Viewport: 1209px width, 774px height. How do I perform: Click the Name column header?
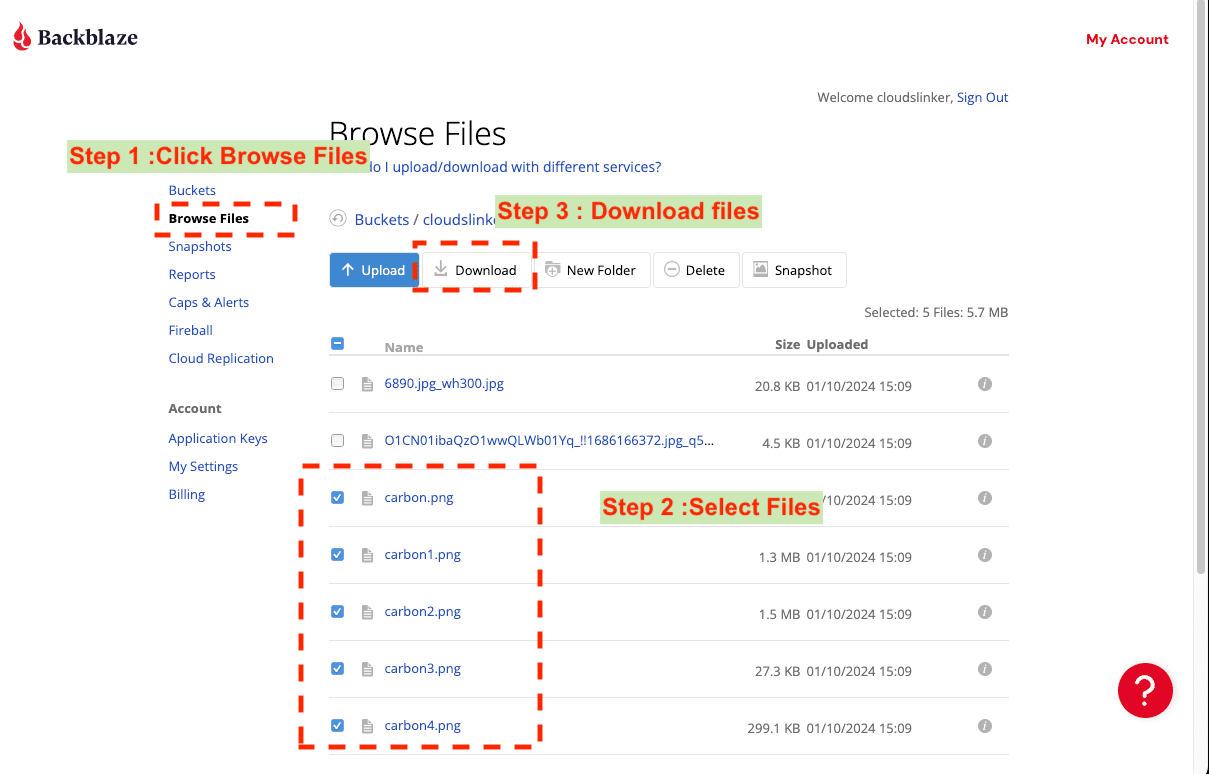tap(404, 347)
